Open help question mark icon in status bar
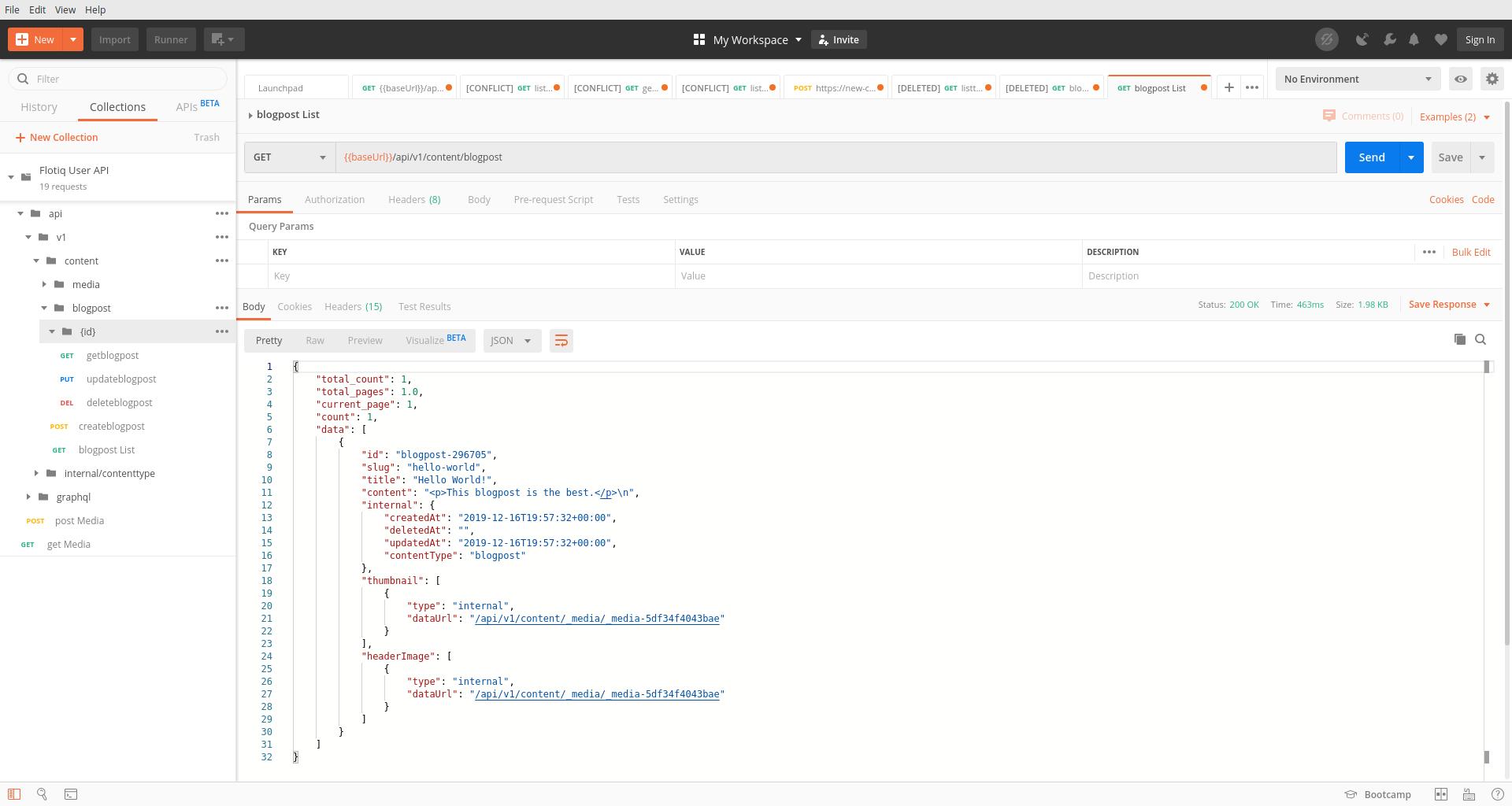Screen dimensions: 1512x806 1497,794
